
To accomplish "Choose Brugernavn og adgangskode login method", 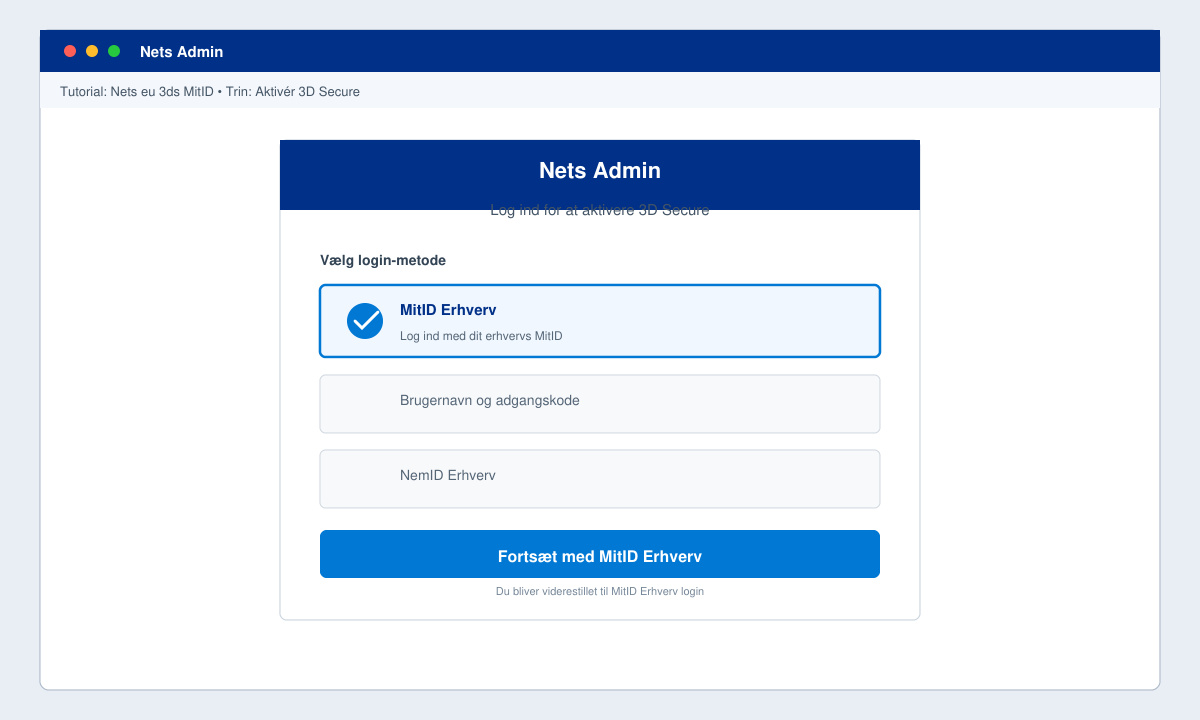I will (x=600, y=404).
